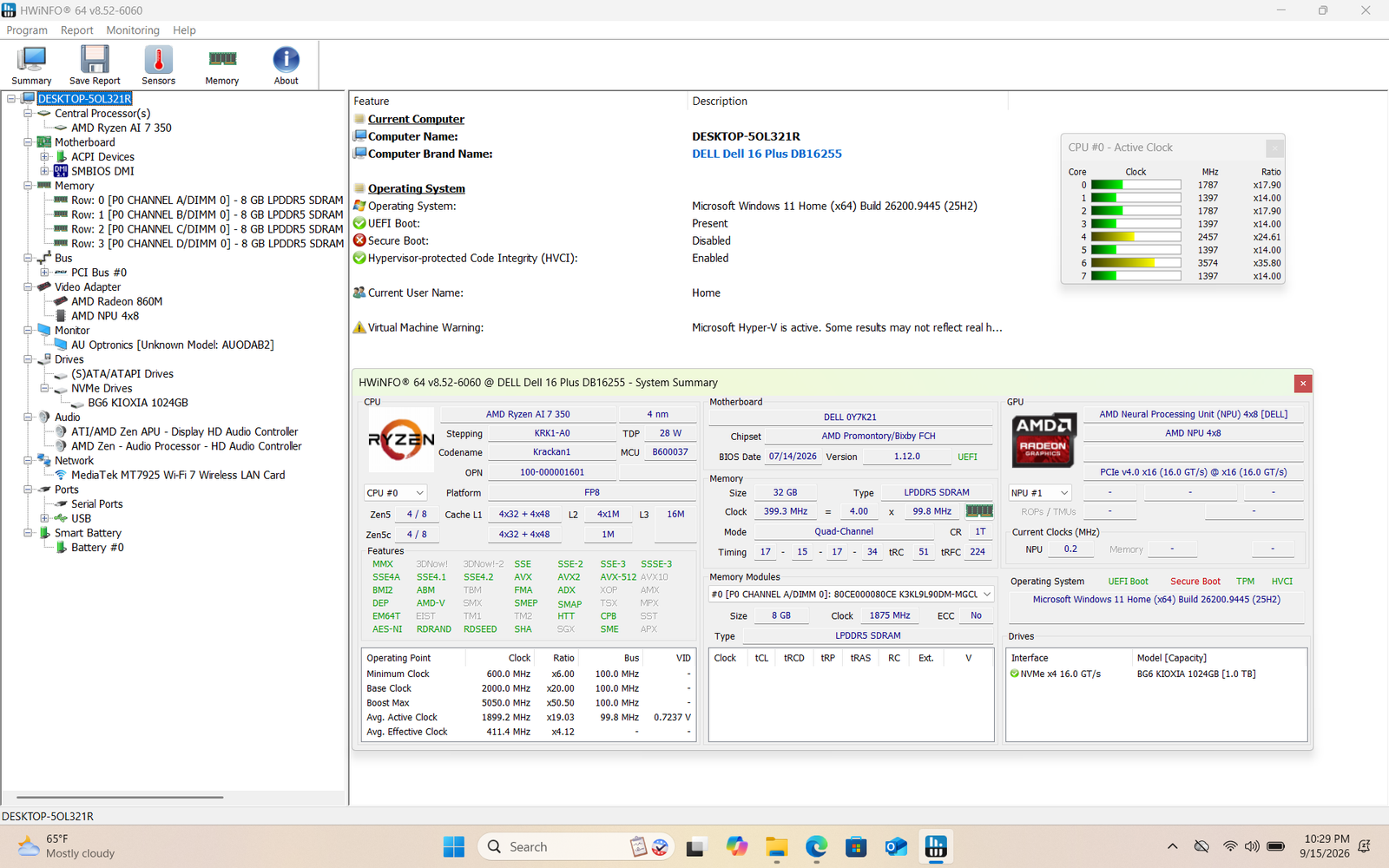Launch Microsoft Edge from taskbar
The height and width of the screenshot is (868, 1389).
click(816, 846)
